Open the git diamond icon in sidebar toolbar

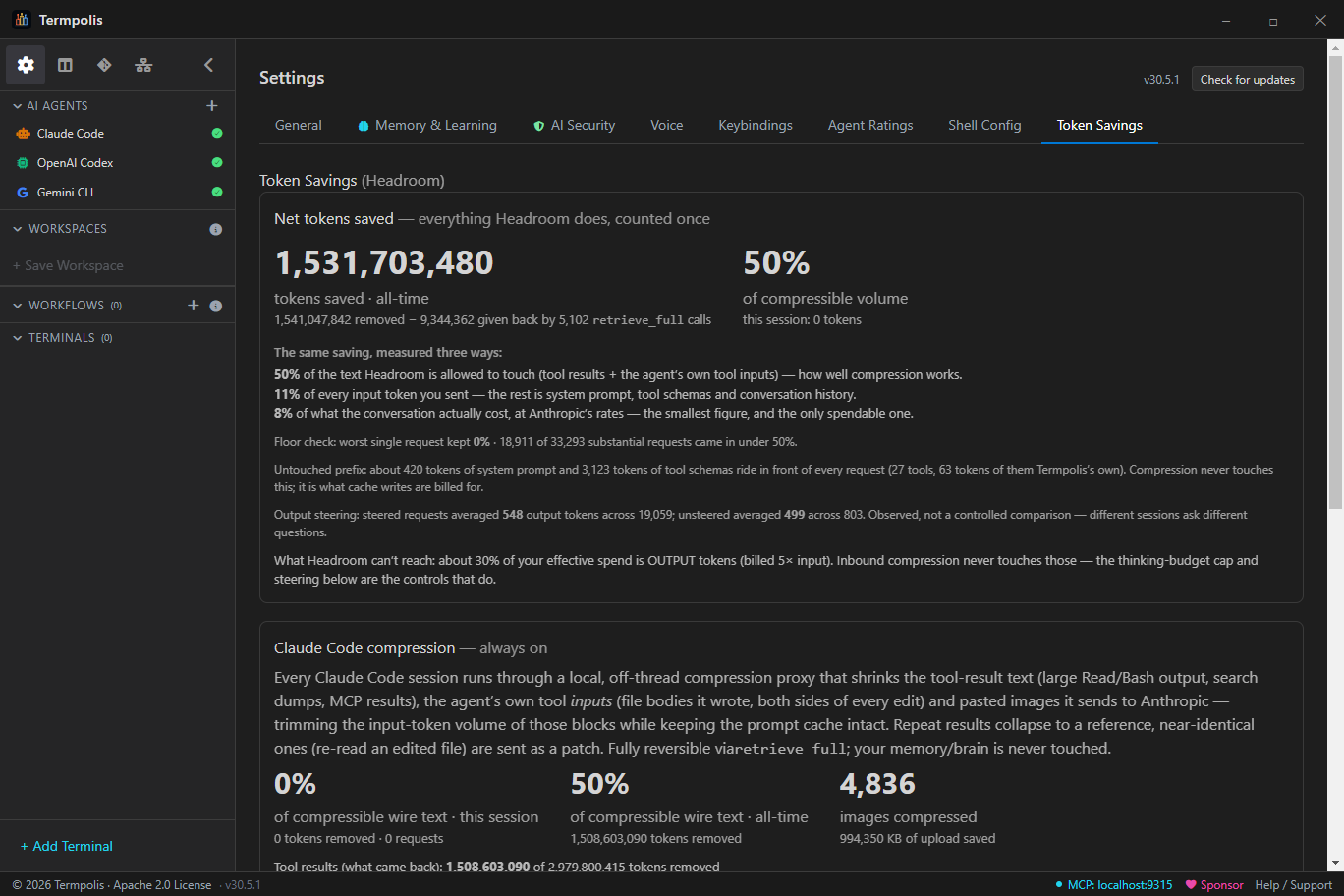pos(104,65)
